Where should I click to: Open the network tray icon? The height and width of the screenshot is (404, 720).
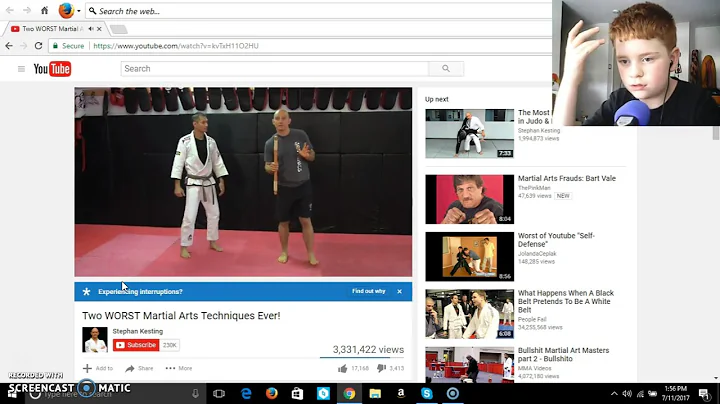pyautogui.click(x=640, y=393)
